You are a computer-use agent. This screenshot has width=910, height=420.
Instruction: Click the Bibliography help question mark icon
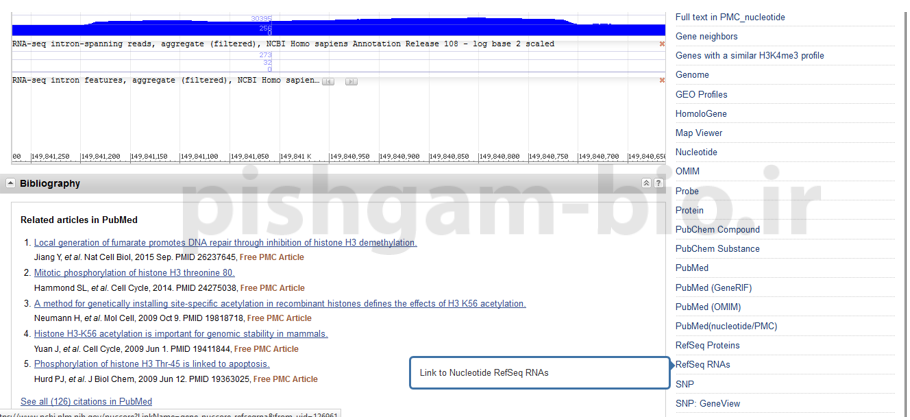click(x=658, y=184)
